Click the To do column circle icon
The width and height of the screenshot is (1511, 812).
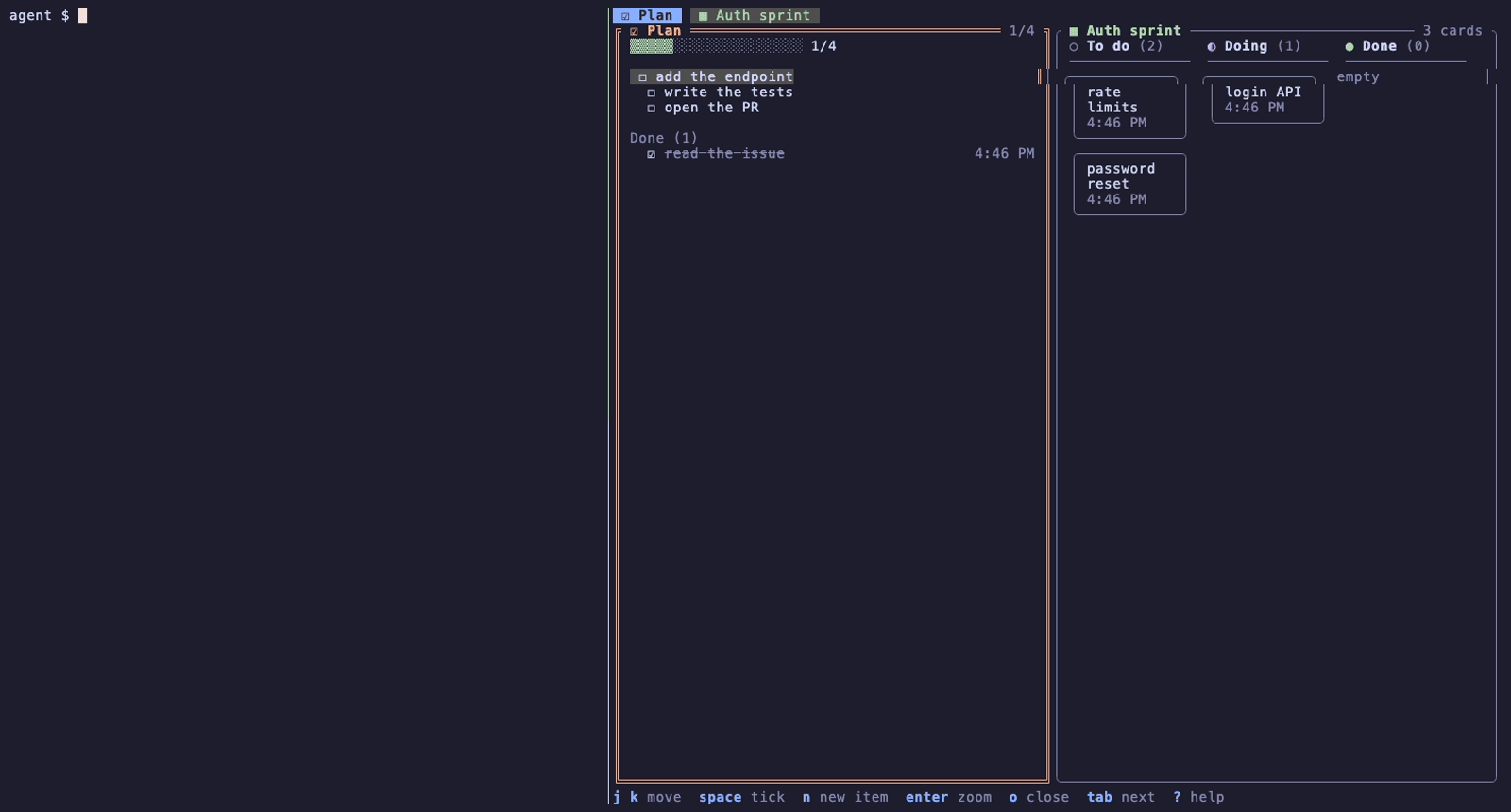[1074, 46]
